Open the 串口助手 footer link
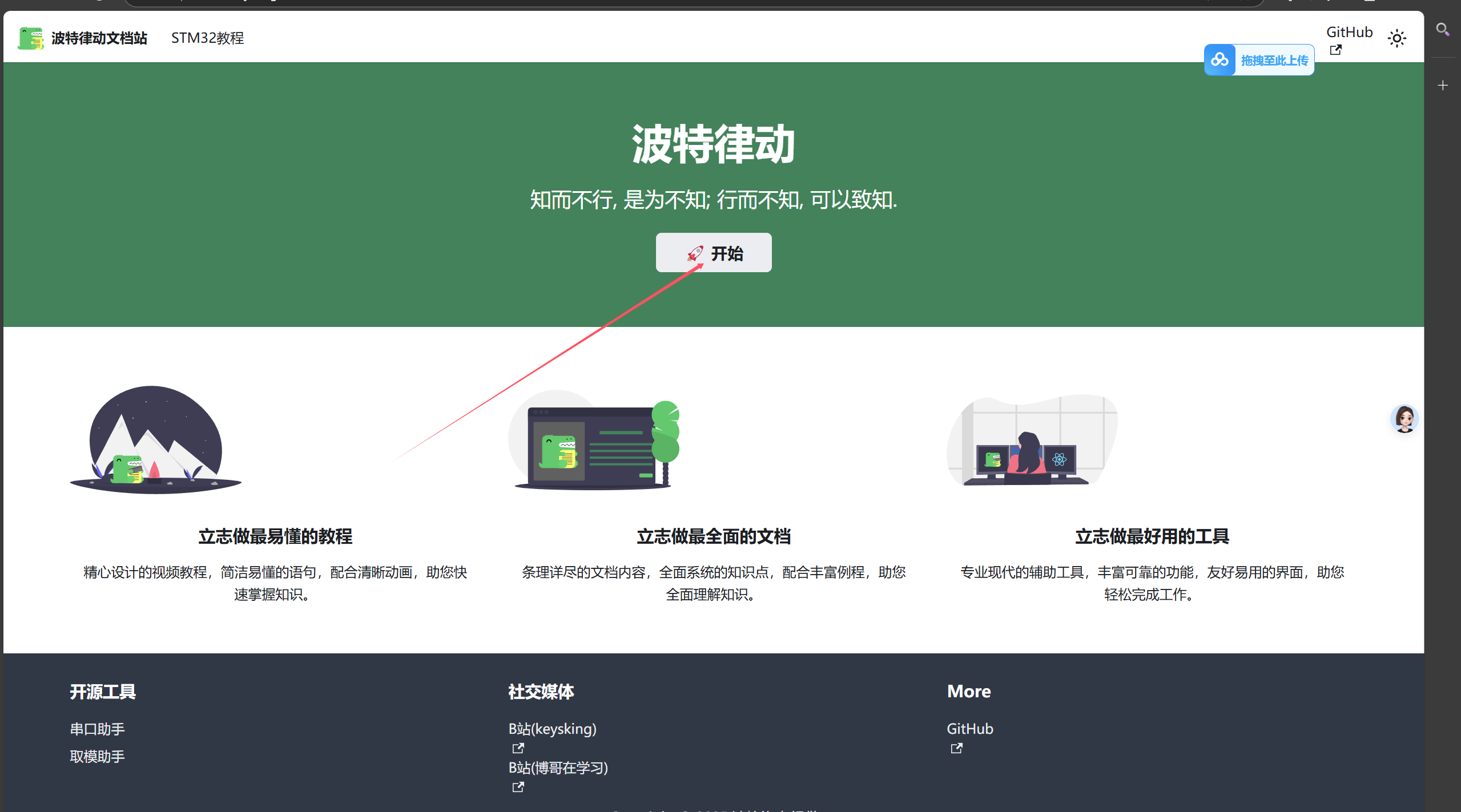Viewport: 1461px width, 812px height. 97,729
